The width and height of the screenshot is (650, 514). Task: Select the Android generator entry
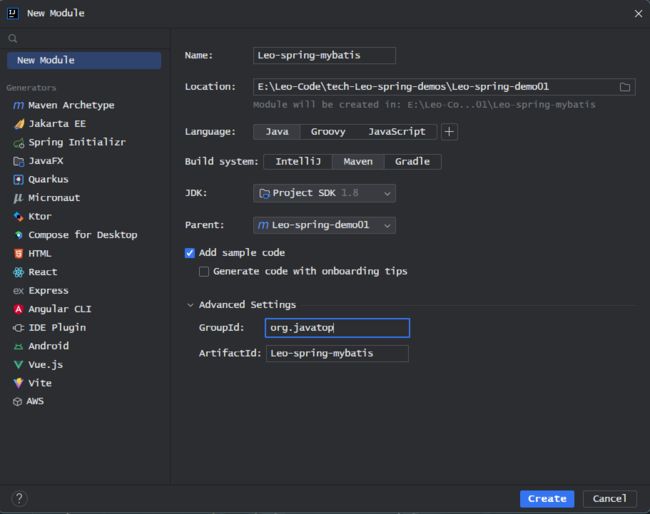(x=41, y=346)
